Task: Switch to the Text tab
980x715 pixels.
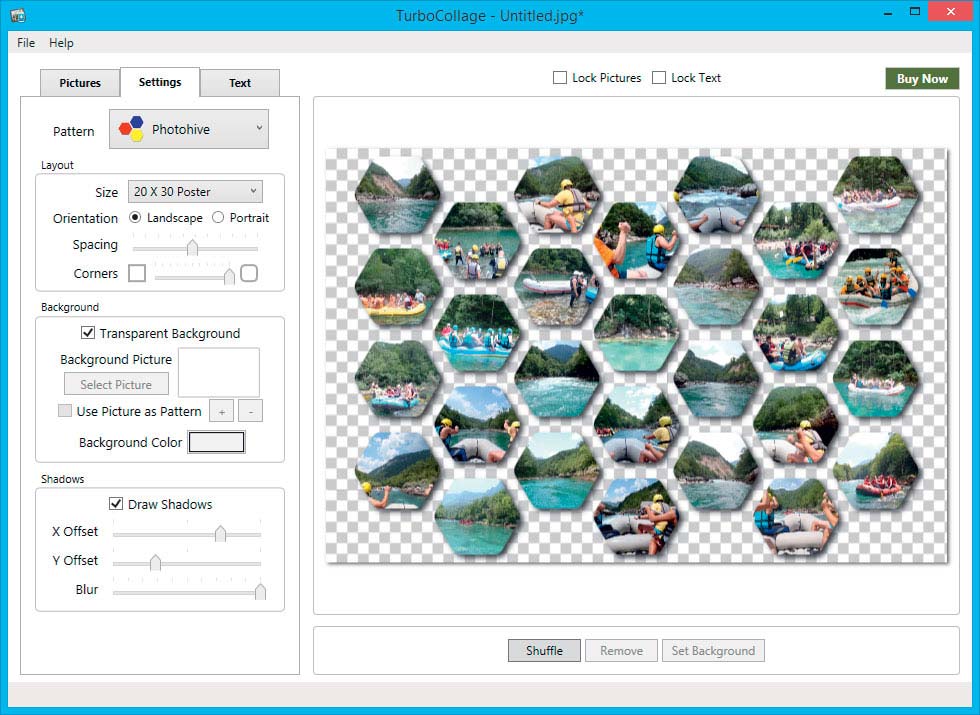Action: point(240,82)
